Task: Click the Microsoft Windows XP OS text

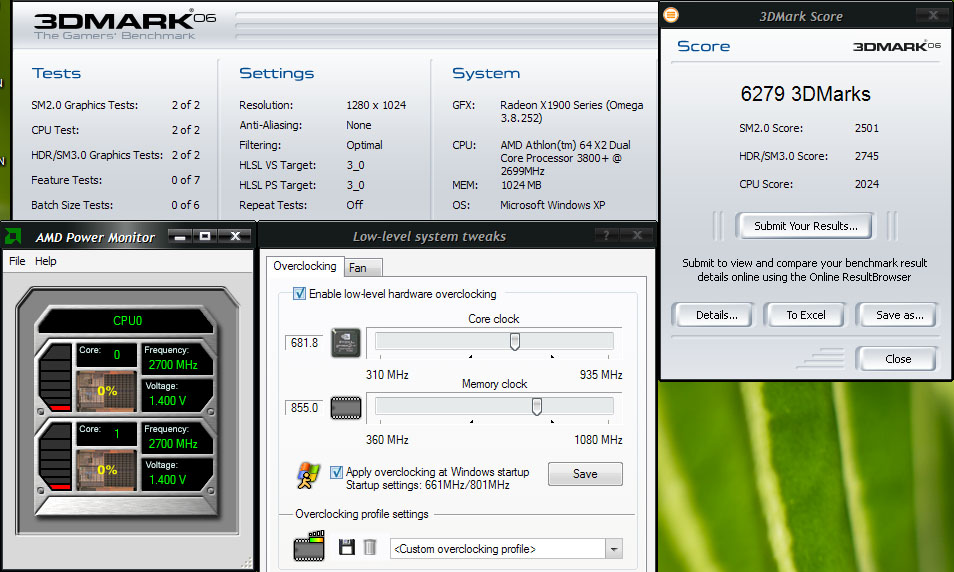Action: click(x=552, y=205)
